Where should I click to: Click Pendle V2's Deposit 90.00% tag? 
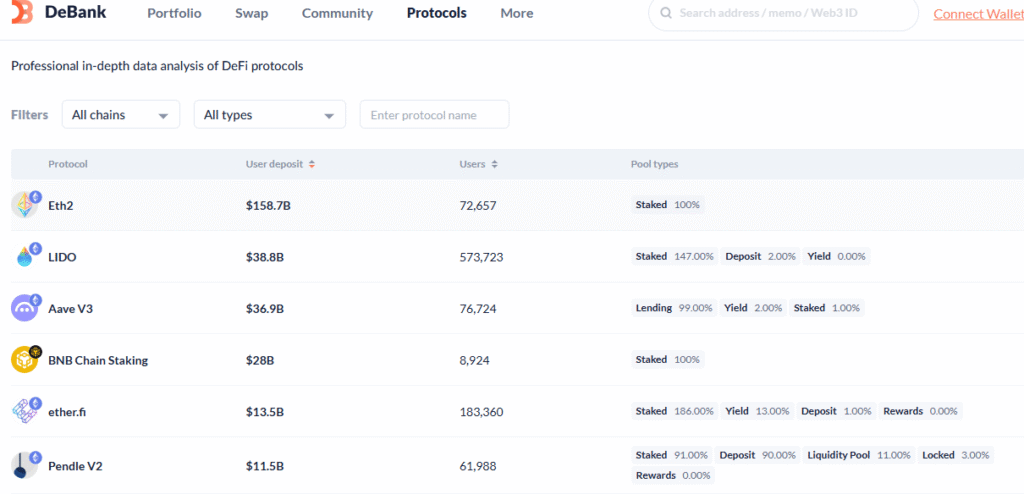click(x=758, y=455)
